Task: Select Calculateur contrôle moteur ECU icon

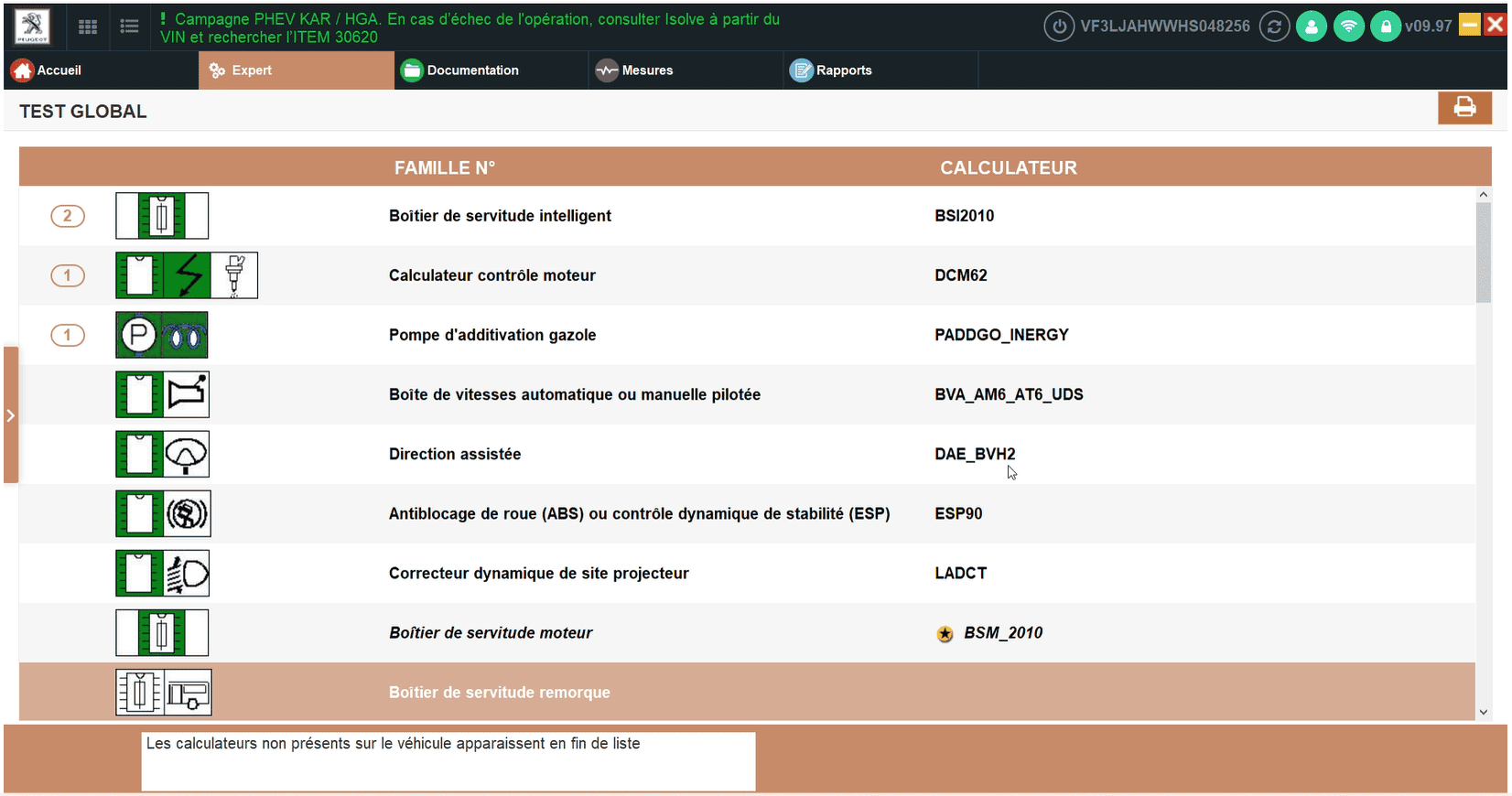Action: 187,275
